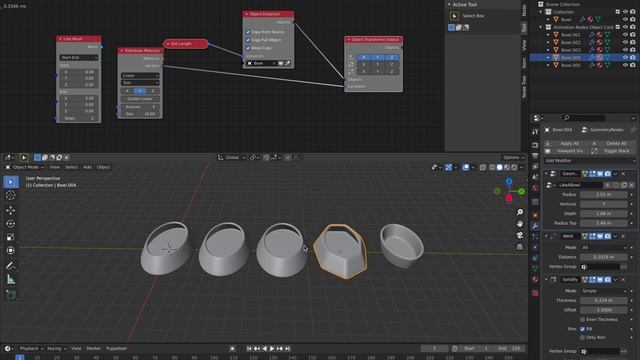Screen dimensions: 640x360
Task: Adjust the Weld Distance value slider
Action: pos(604,257)
